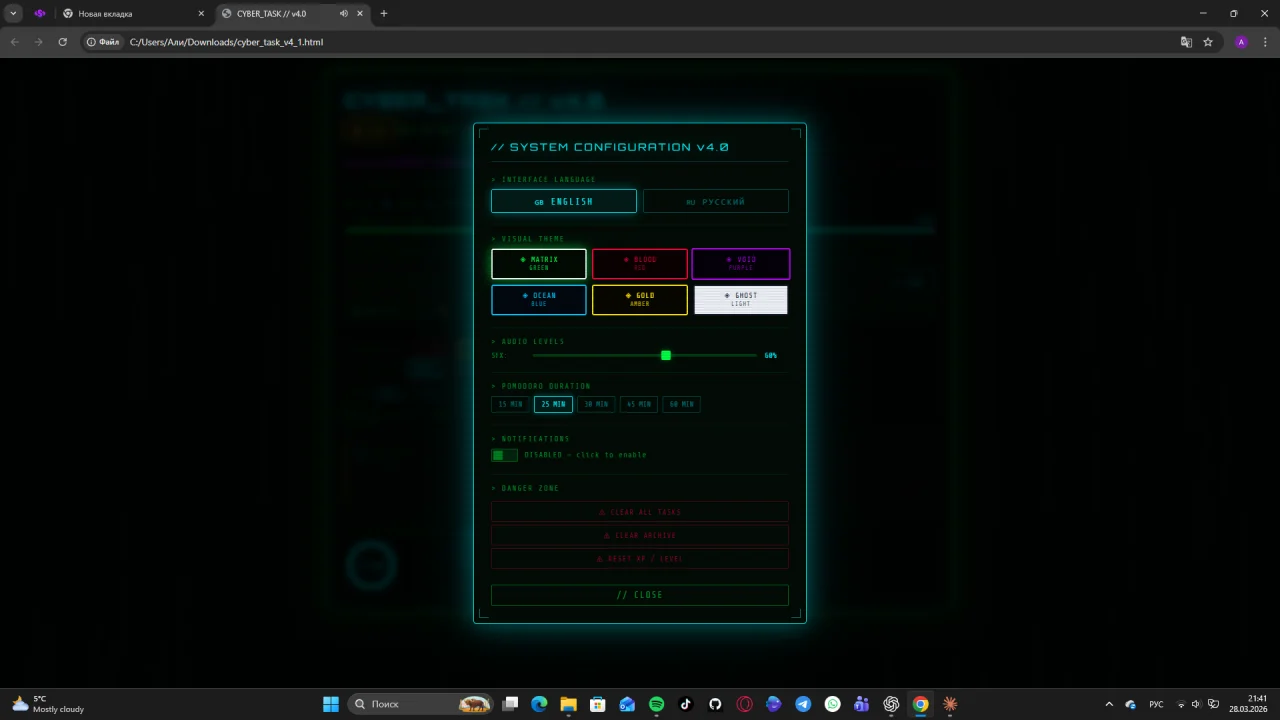Open a new browser tab

[x=384, y=14]
